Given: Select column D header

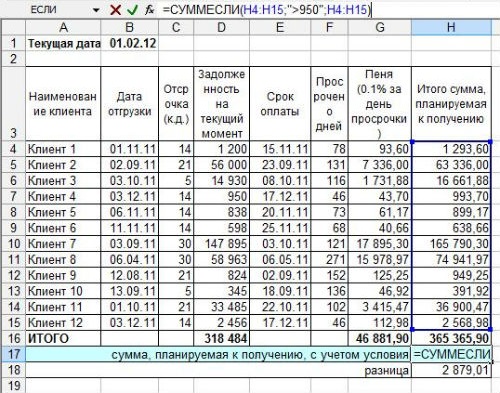Looking at the screenshot, I should (222, 27).
